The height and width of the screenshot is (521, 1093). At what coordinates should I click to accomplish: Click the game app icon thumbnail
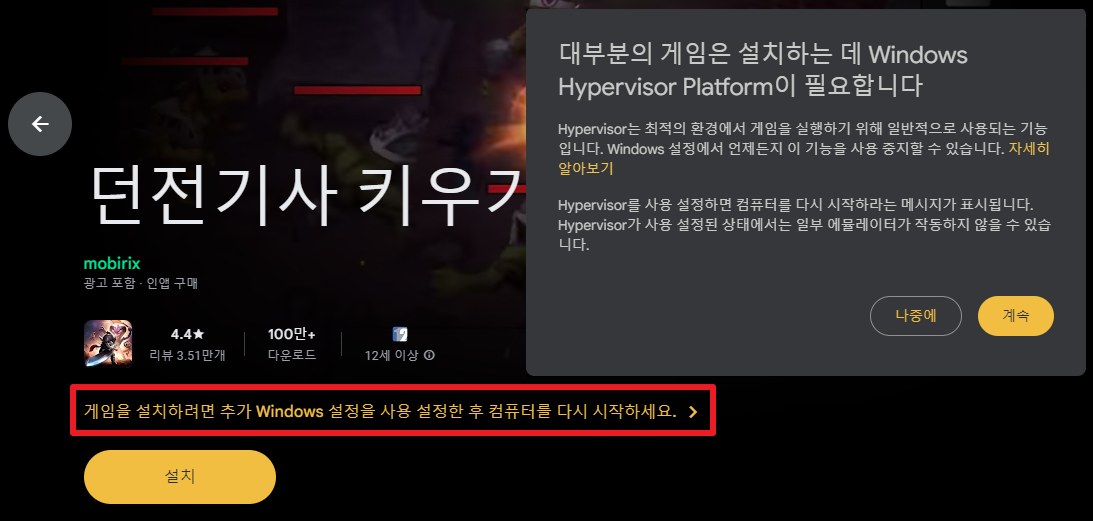click(x=108, y=343)
